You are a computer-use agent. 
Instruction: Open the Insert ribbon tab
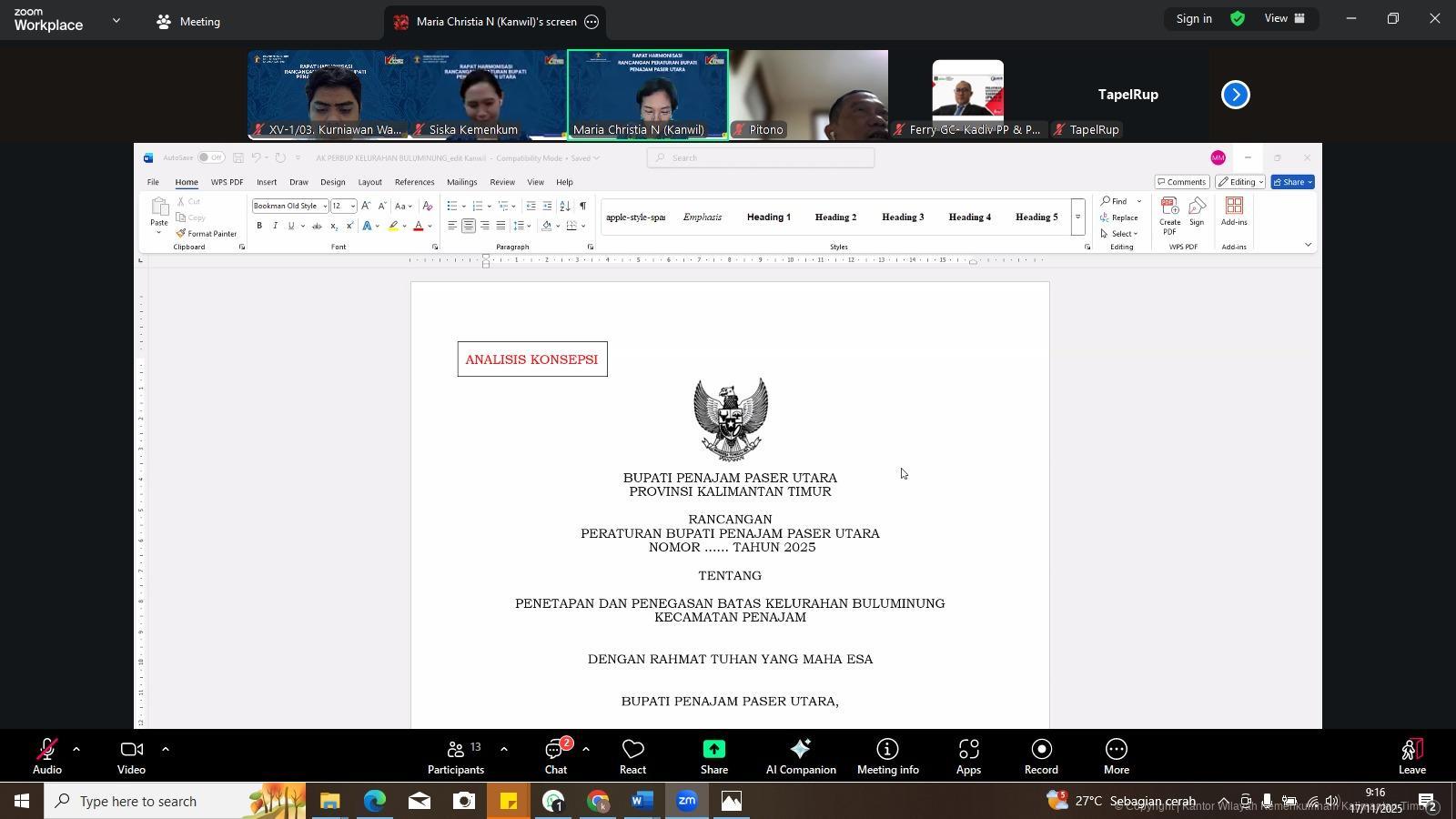(x=267, y=182)
